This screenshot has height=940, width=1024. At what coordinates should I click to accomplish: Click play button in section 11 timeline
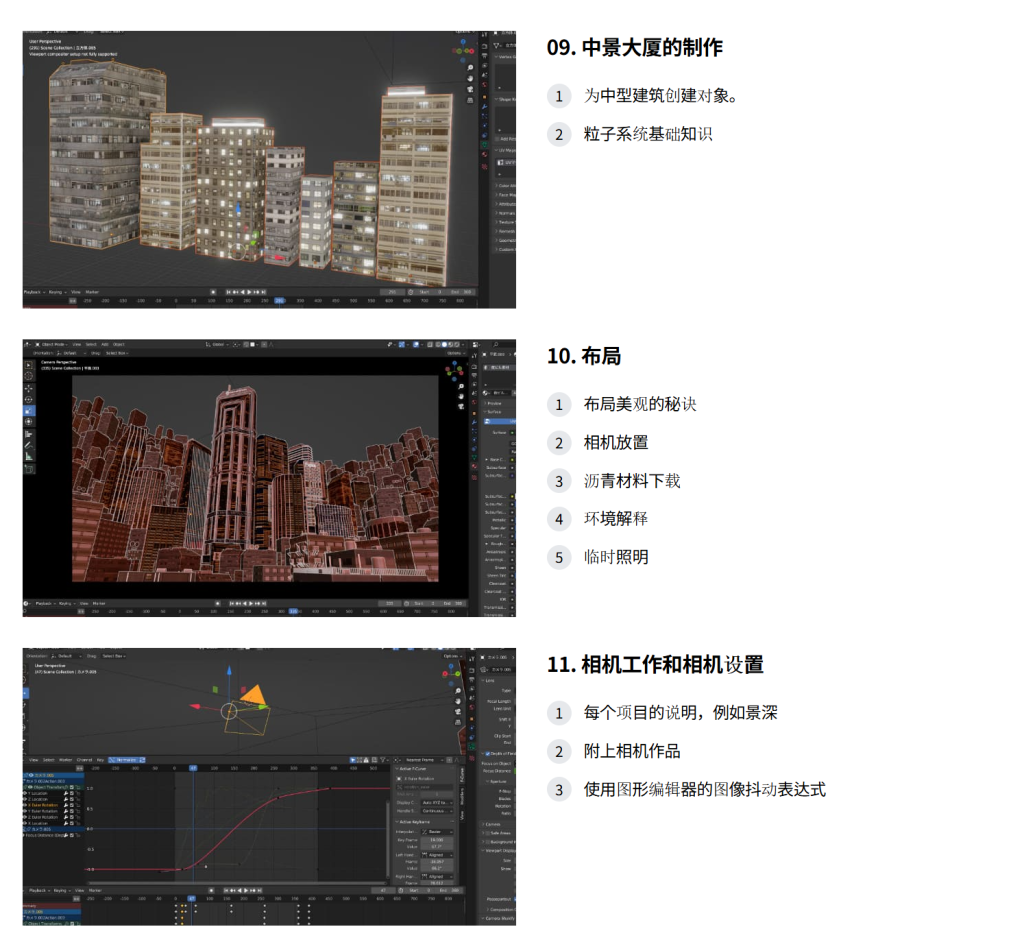(246, 890)
